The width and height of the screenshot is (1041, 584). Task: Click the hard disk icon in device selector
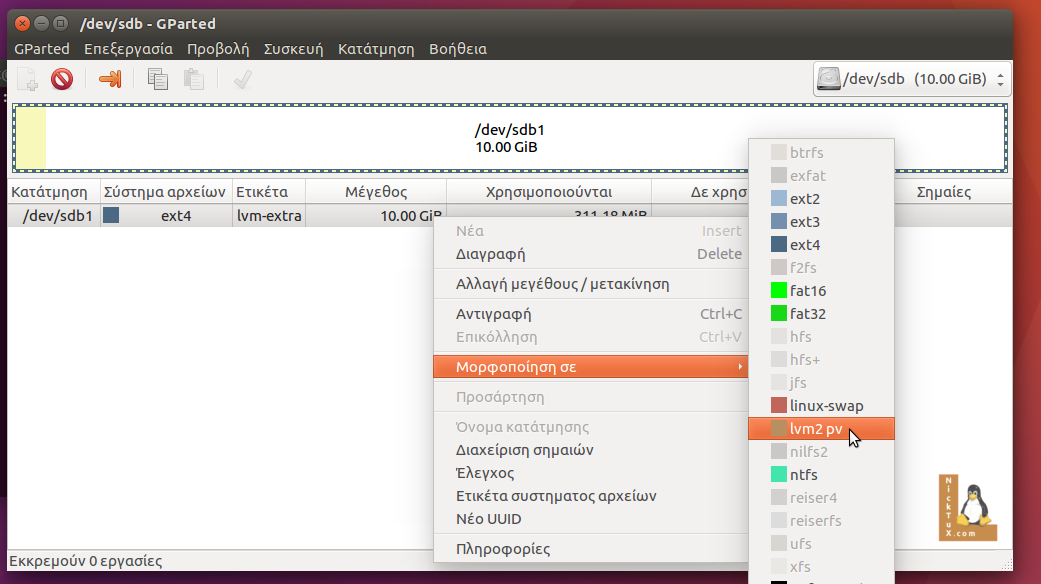829,79
